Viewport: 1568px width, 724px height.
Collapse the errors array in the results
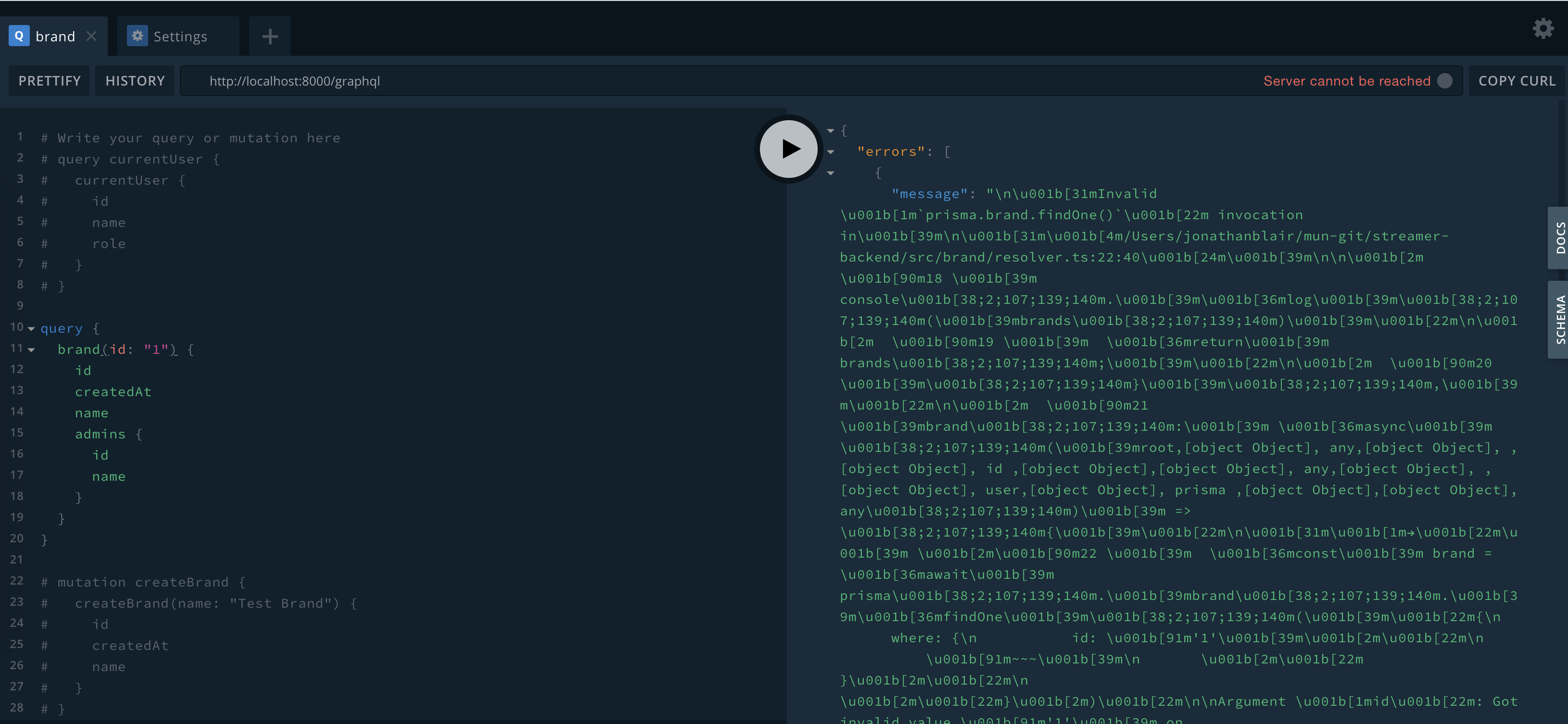830,151
